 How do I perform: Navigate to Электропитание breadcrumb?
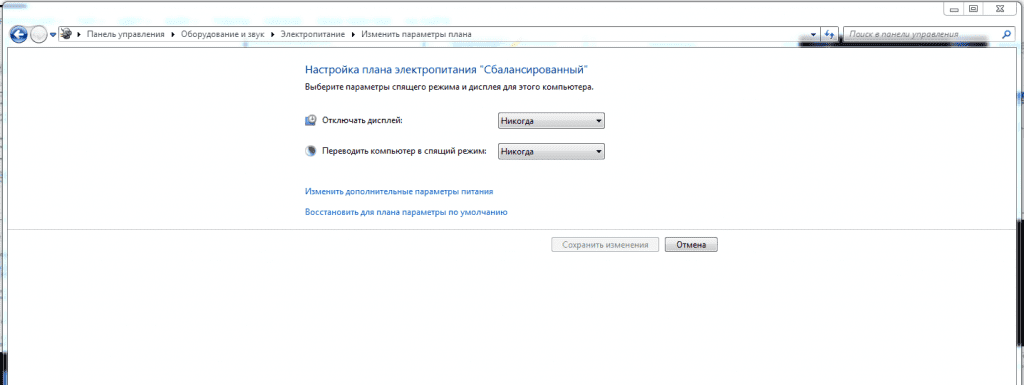313,34
